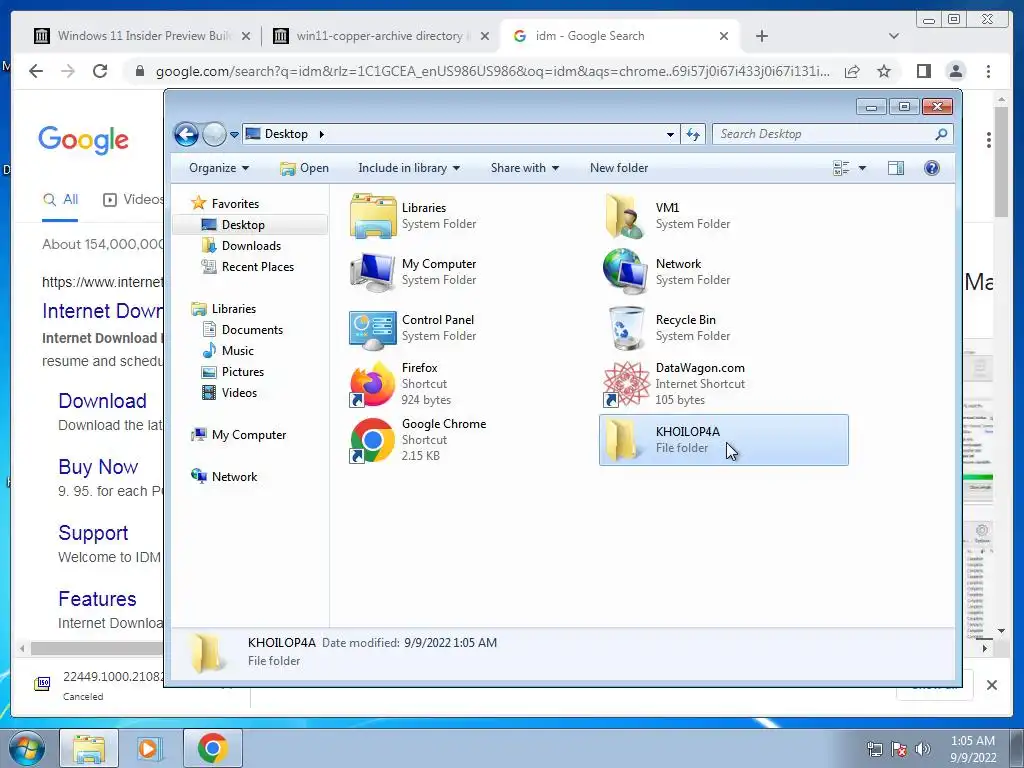Open Documents library in navigation pane
Screen dimensions: 1024x768
(252, 330)
